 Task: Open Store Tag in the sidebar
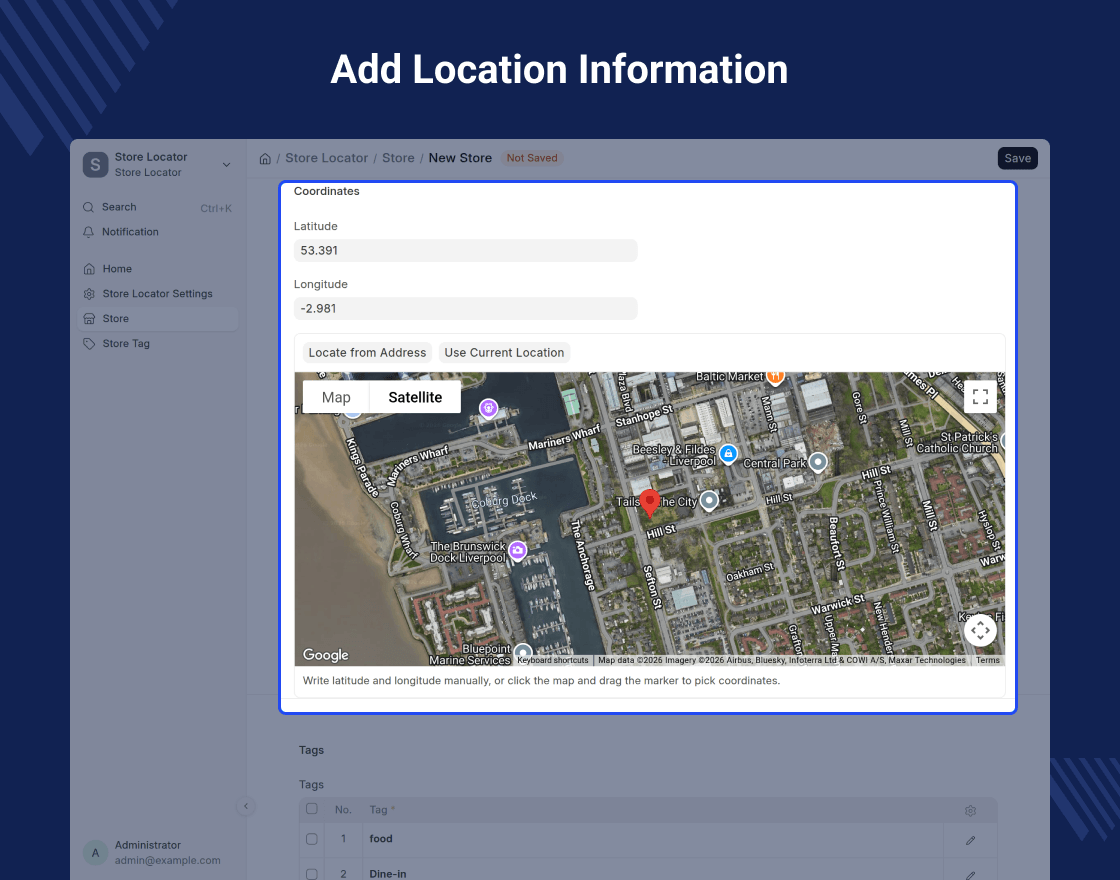pos(158,344)
